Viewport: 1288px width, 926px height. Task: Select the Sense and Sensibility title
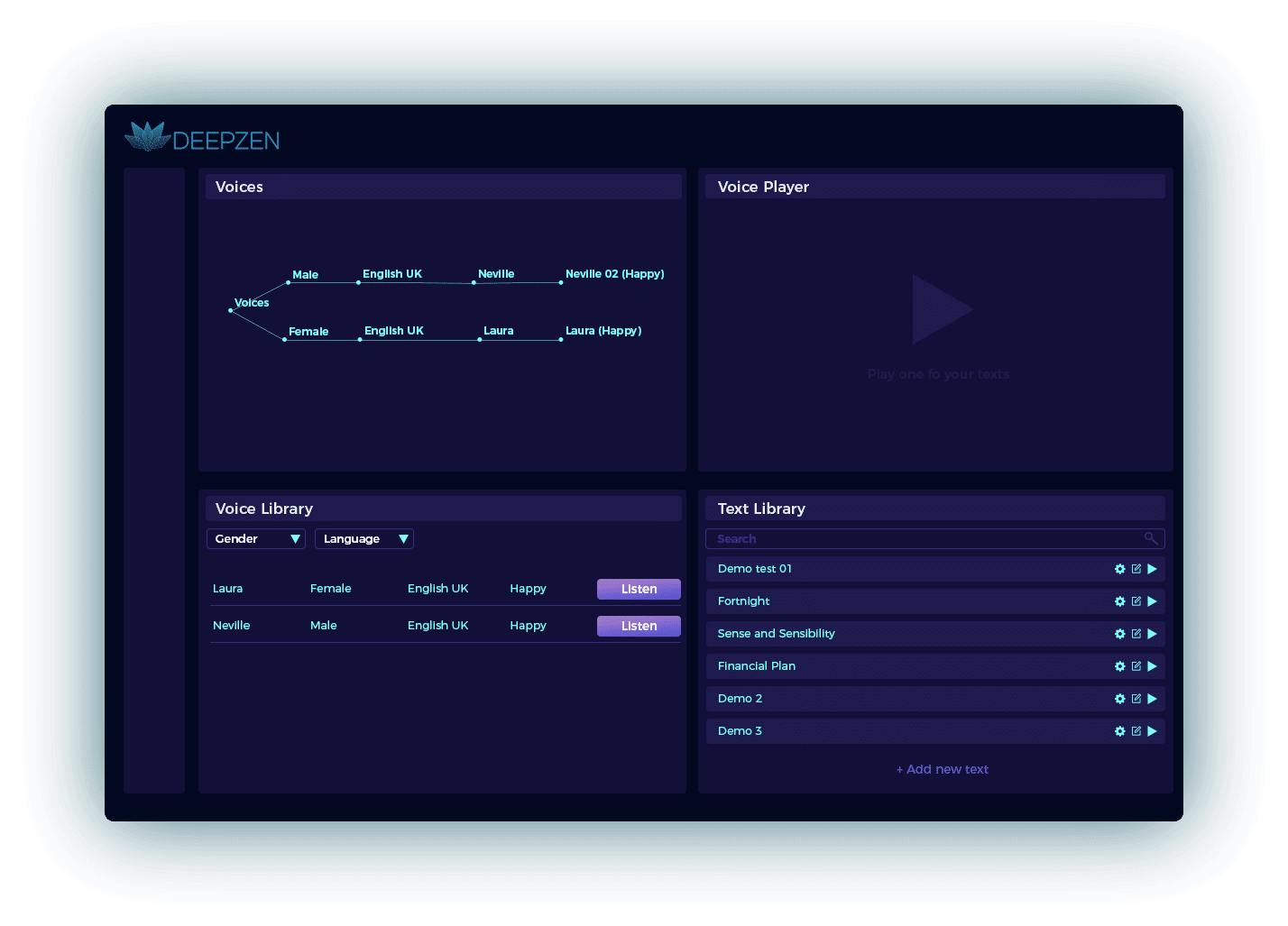[x=777, y=634]
